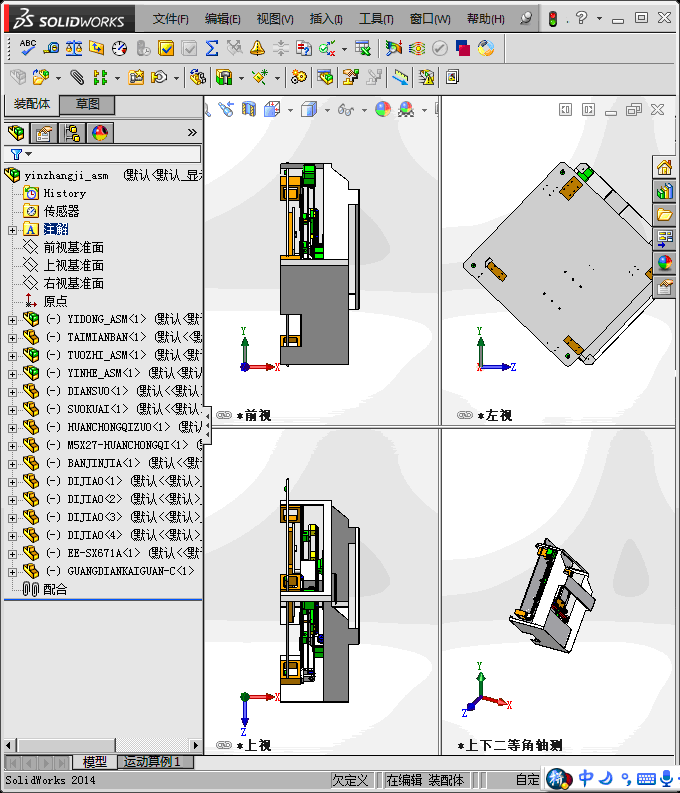The height and width of the screenshot is (793, 680).
Task: Open the Apply Scene icon
Action: click(x=406, y=109)
